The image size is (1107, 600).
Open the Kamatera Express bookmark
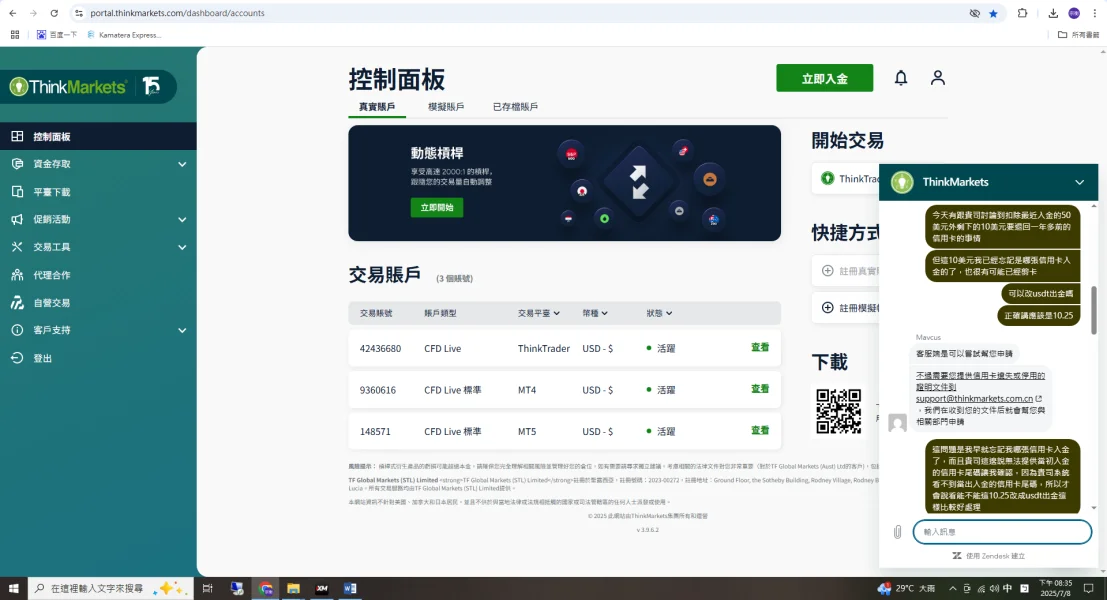[x=124, y=35]
